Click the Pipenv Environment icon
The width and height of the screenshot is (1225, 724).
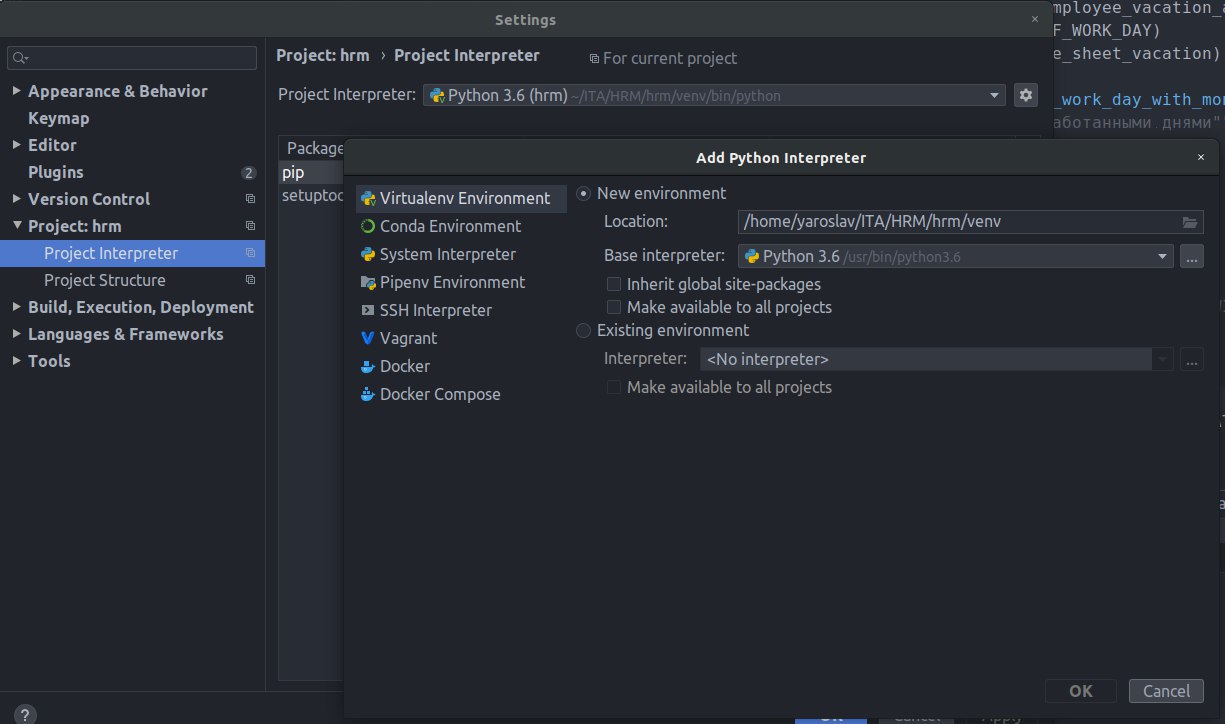(x=368, y=282)
